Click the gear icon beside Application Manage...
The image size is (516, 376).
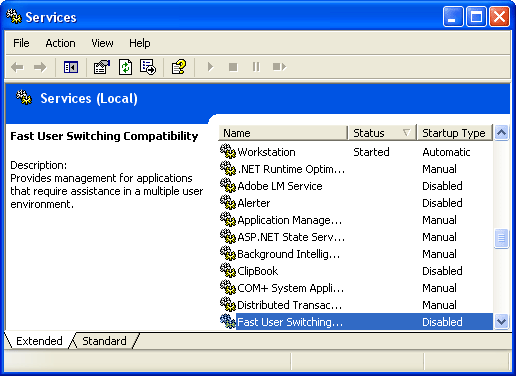click(228, 219)
